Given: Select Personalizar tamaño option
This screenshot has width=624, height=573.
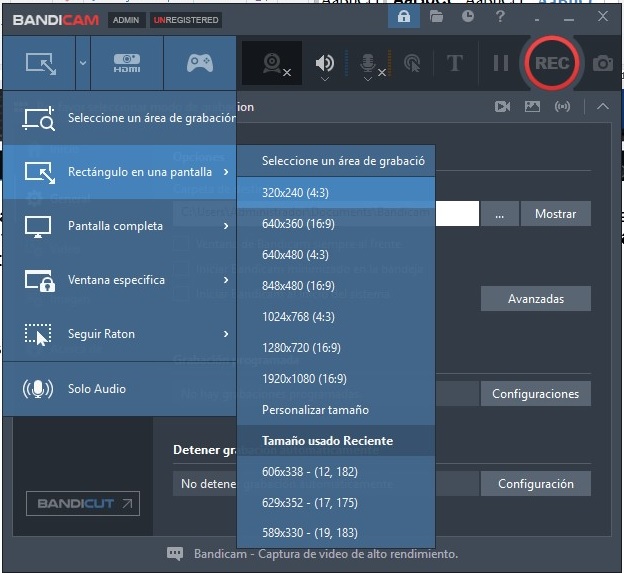Looking at the screenshot, I should point(336,410).
